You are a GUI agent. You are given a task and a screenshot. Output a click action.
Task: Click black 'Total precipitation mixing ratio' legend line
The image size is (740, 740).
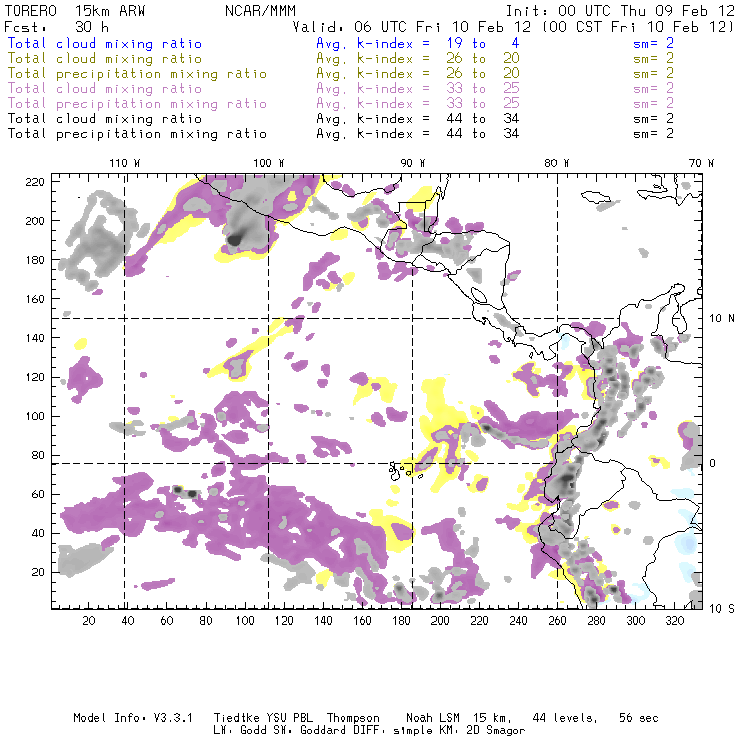coord(137,134)
